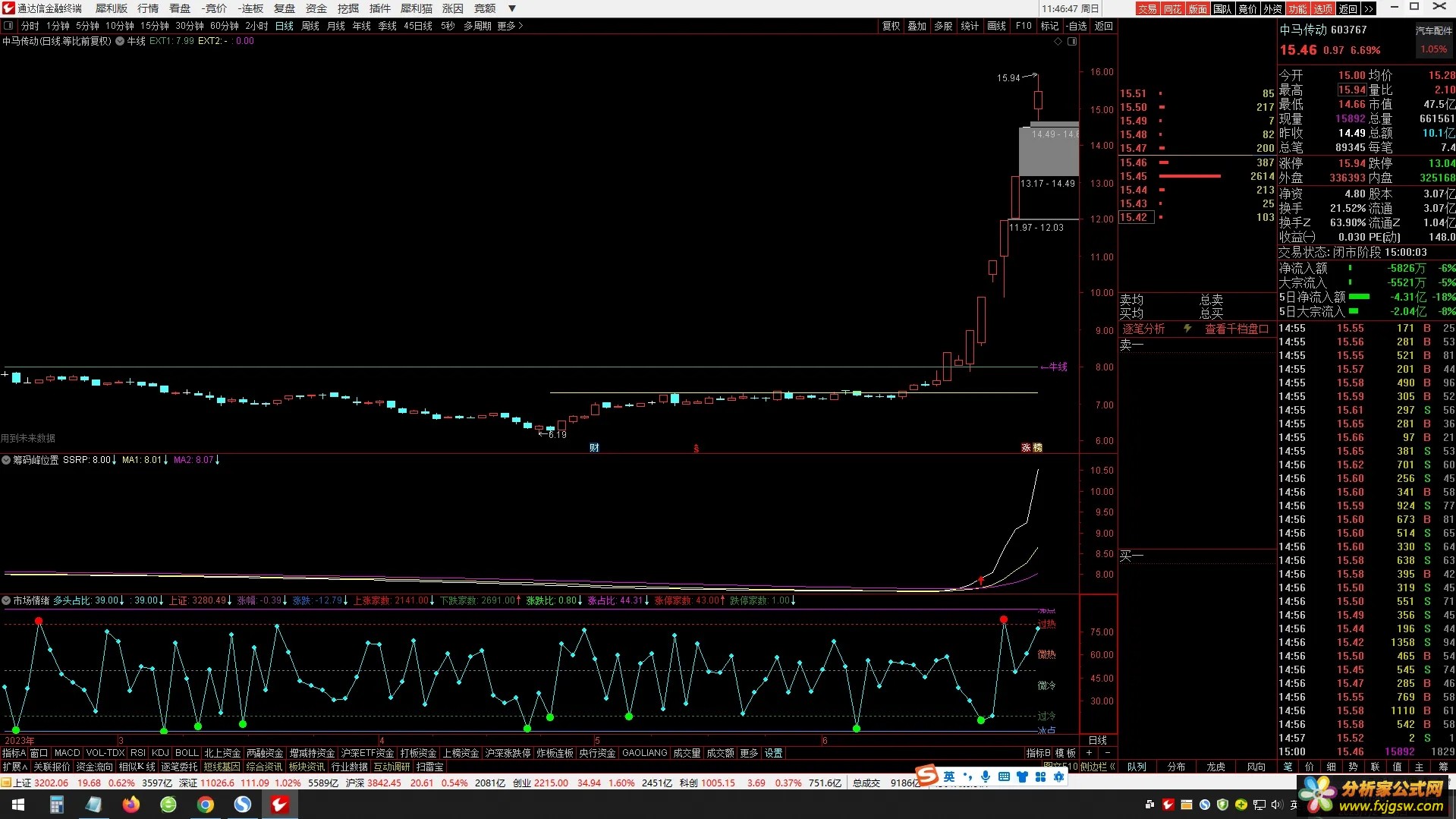Click the diamond icon above the chart
The height and width of the screenshot is (819, 1456).
pyautogui.click(x=1058, y=42)
